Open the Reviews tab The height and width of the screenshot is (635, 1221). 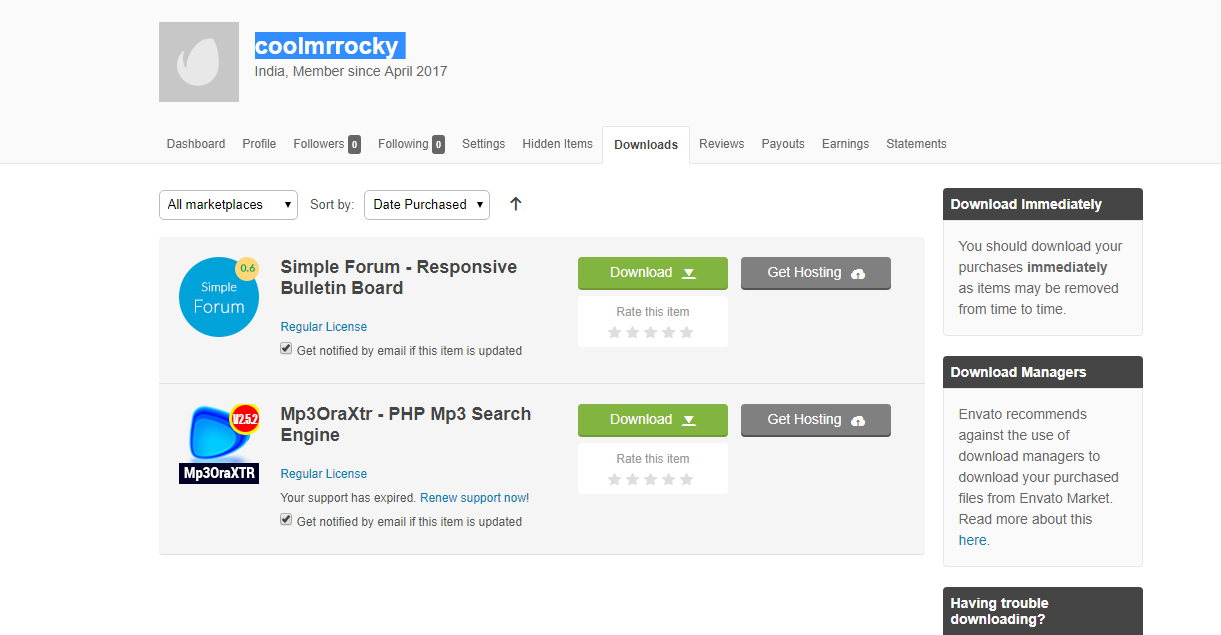(x=721, y=144)
